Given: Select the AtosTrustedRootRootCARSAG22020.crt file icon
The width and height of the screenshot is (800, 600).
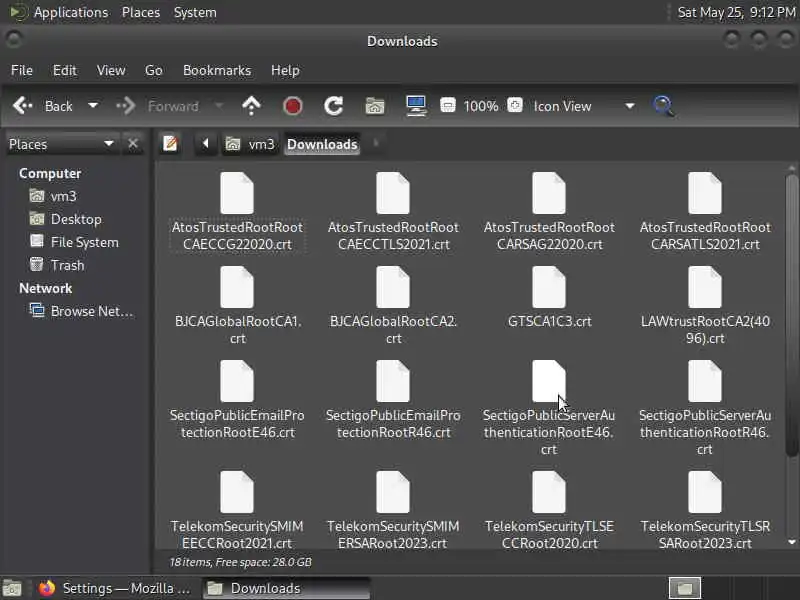Looking at the screenshot, I should click(x=549, y=193).
